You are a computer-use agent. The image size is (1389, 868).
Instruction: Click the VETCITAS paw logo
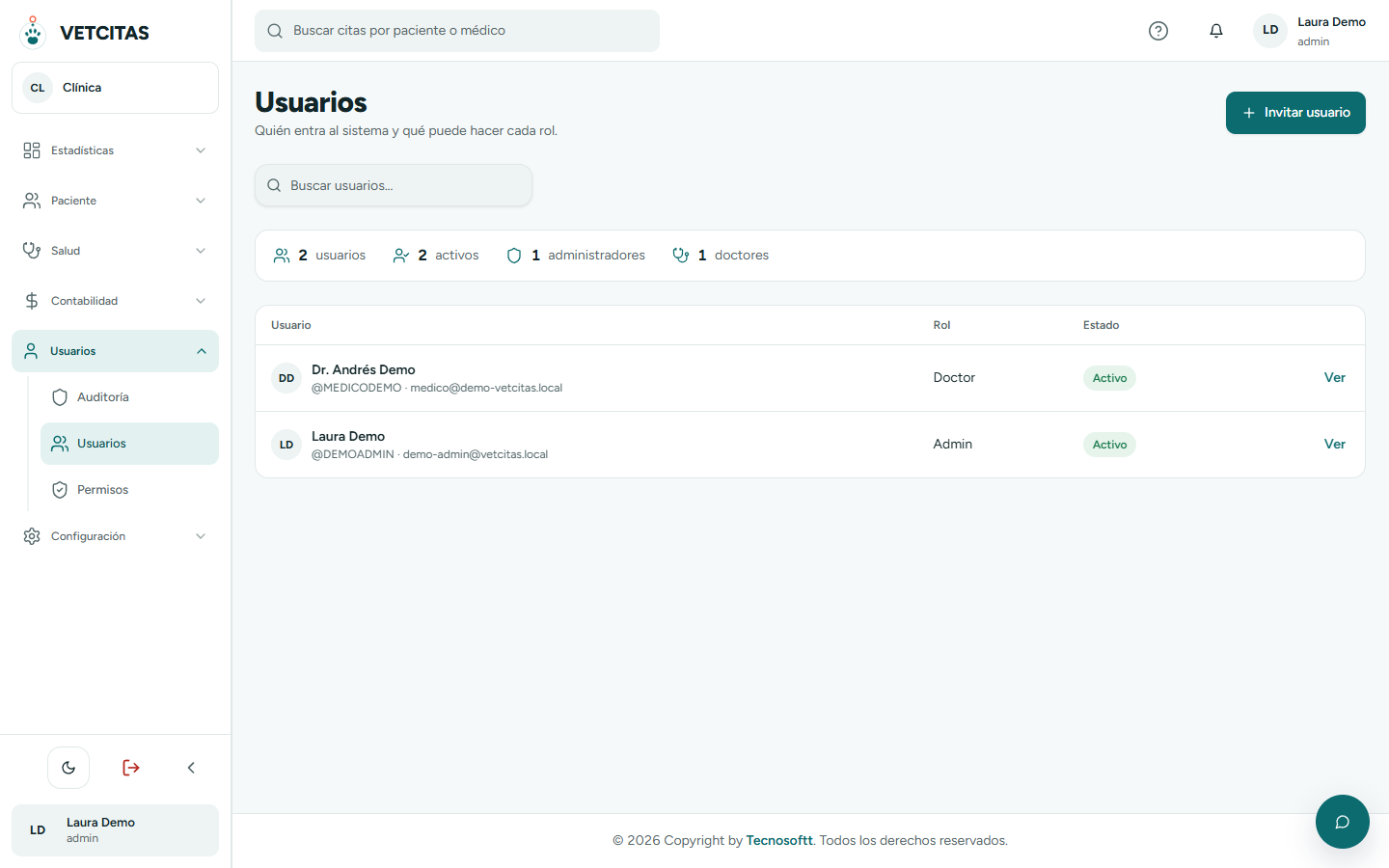[x=33, y=32]
